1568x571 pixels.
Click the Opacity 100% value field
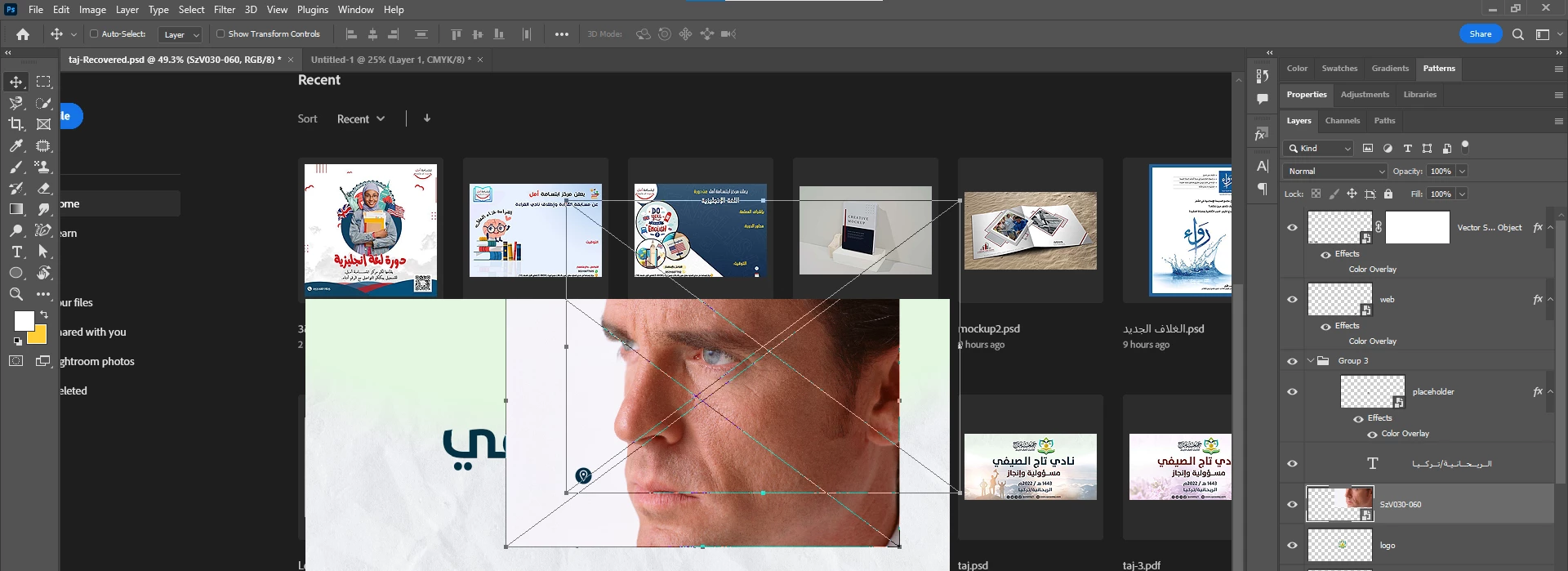coord(1441,171)
